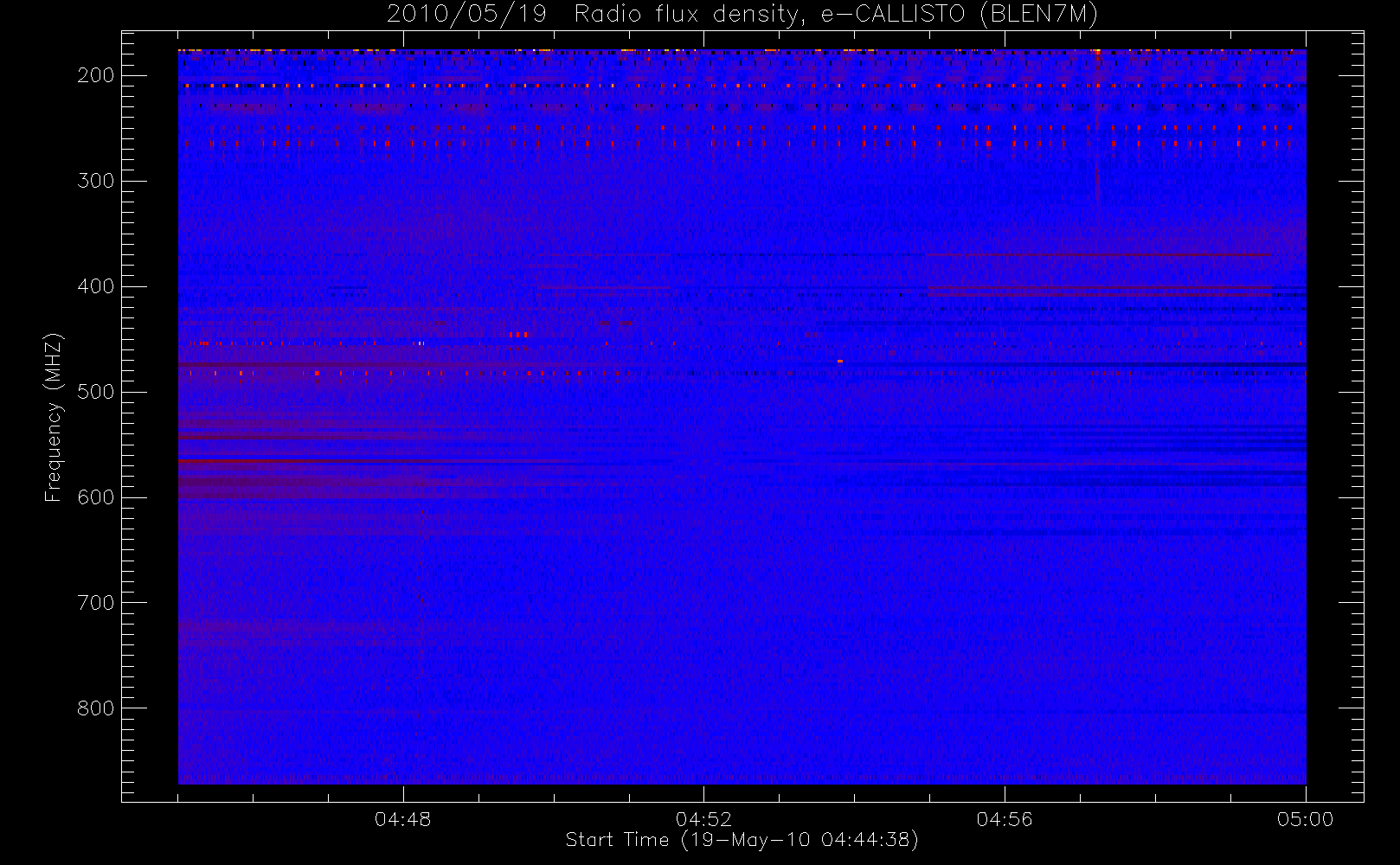
Task: Select the 800 frequency tick label
Action: click(95, 709)
